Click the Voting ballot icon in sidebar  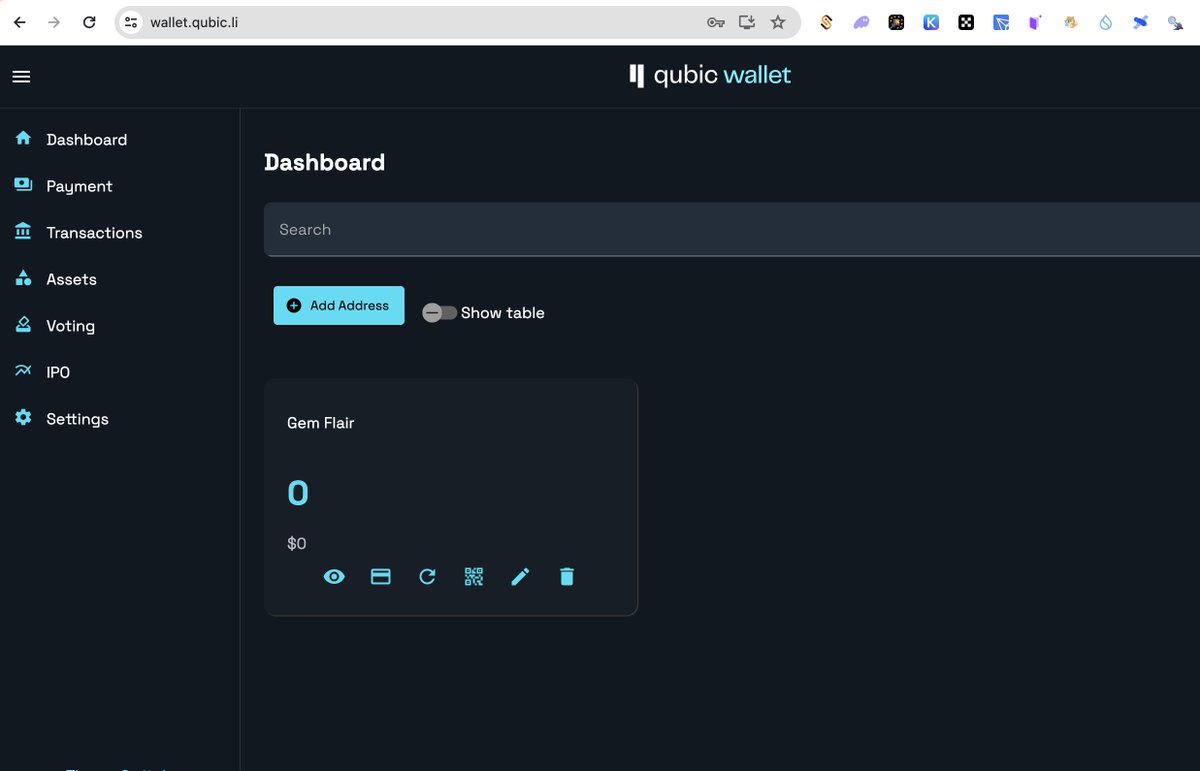pyautogui.click(x=23, y=325)
